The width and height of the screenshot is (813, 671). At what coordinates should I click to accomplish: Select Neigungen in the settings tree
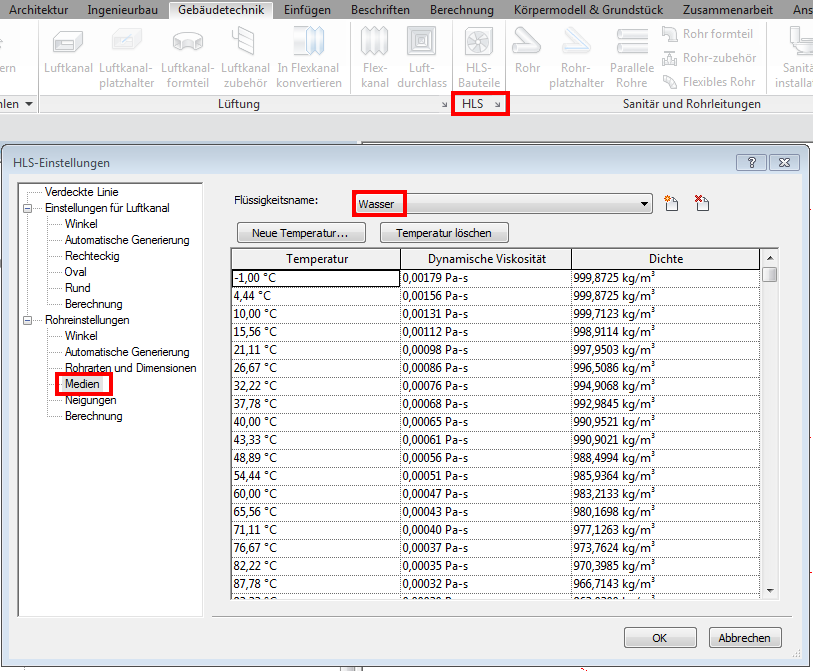click(90, 400)
